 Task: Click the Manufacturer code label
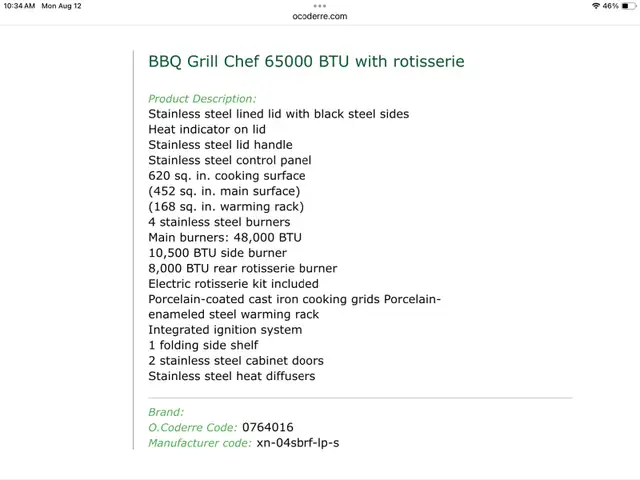click(200, 443)
